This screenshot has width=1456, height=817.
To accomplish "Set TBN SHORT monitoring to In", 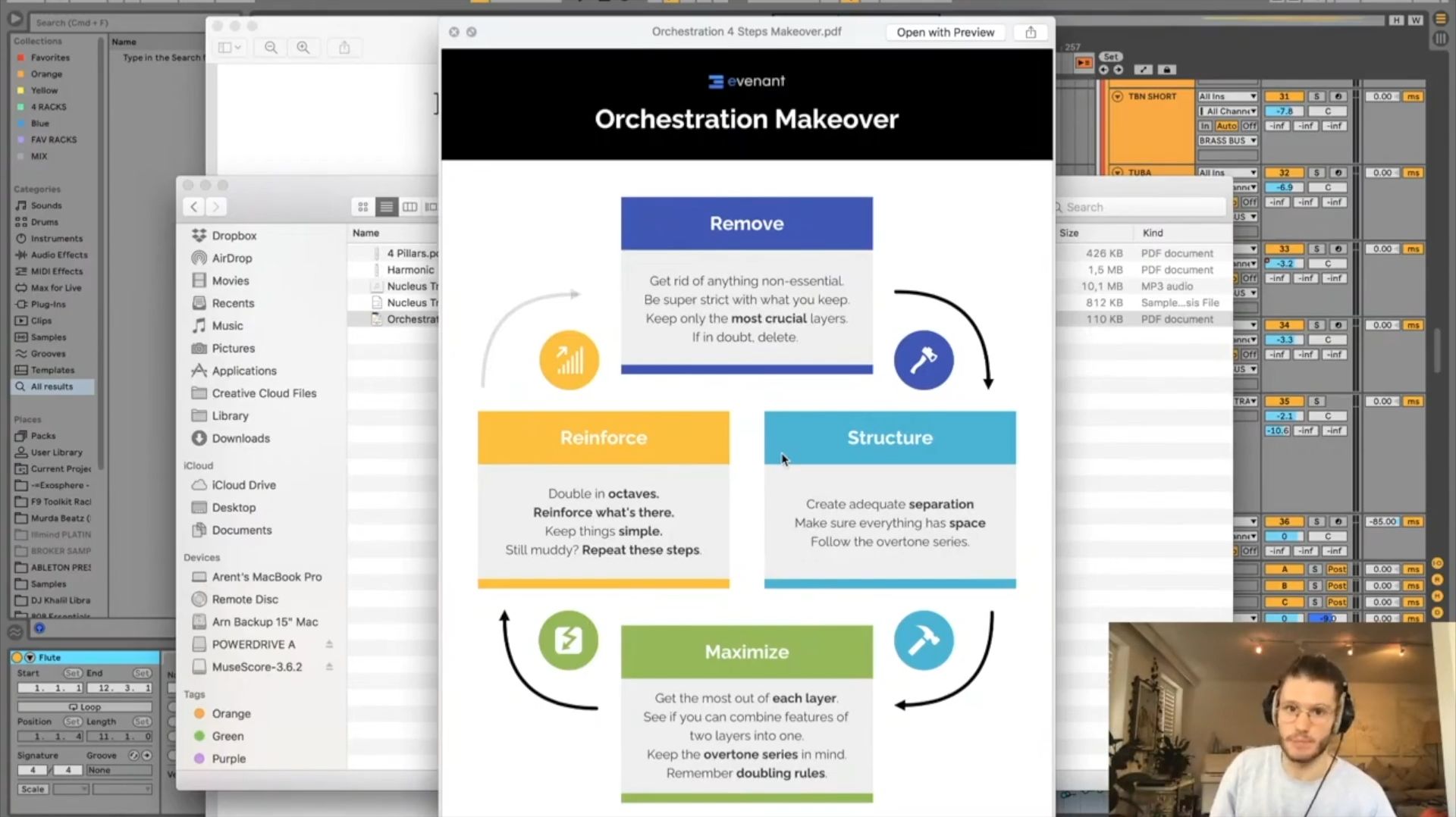I will [1205, 127].
